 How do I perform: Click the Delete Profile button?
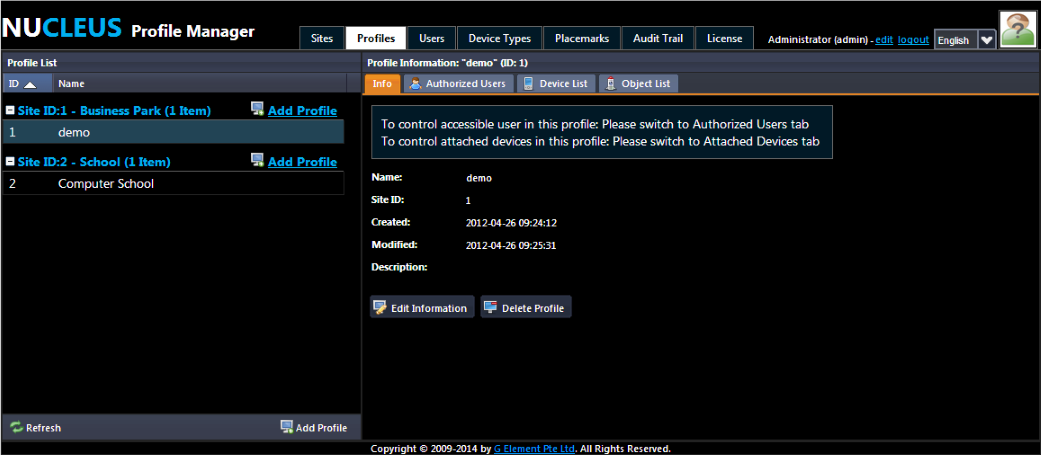tap(526, 308)
